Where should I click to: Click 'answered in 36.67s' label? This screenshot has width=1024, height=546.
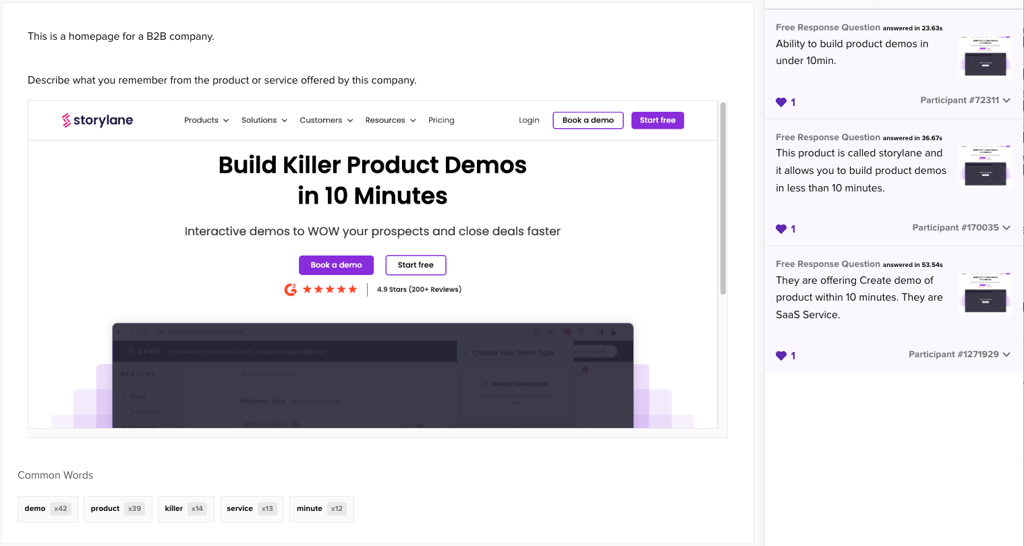tap(912, 138)
